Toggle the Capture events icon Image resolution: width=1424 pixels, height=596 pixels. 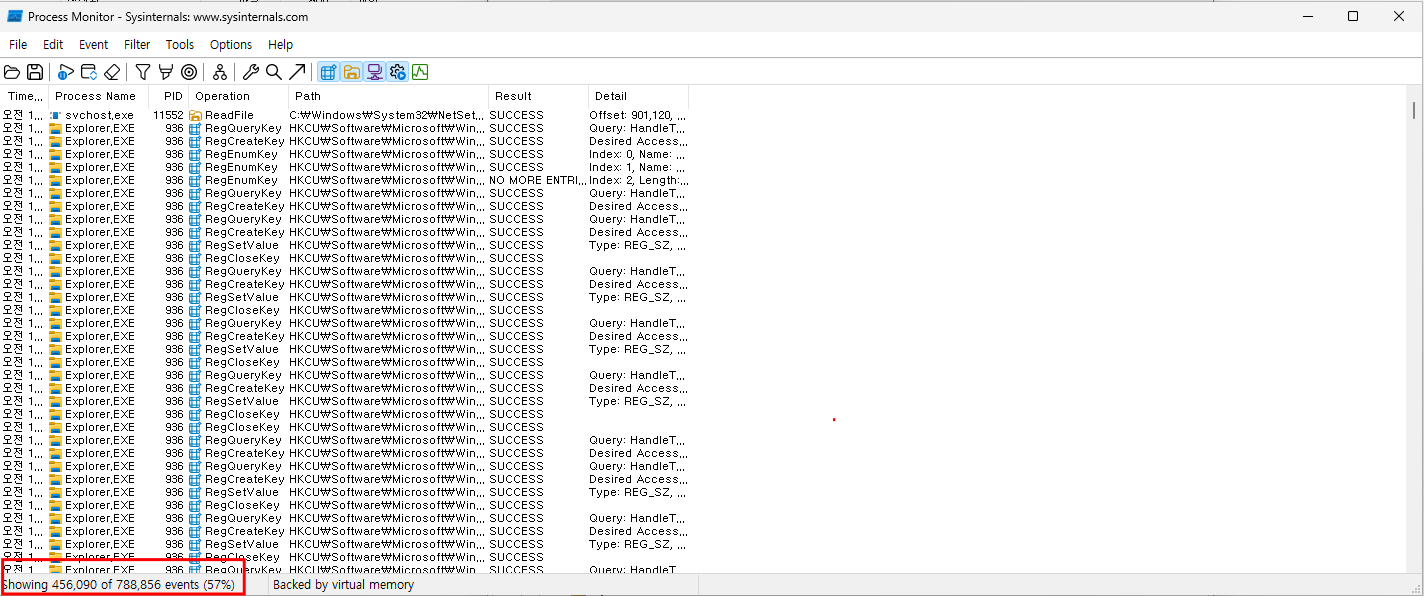pyautogui.click(x=66, y=72)
